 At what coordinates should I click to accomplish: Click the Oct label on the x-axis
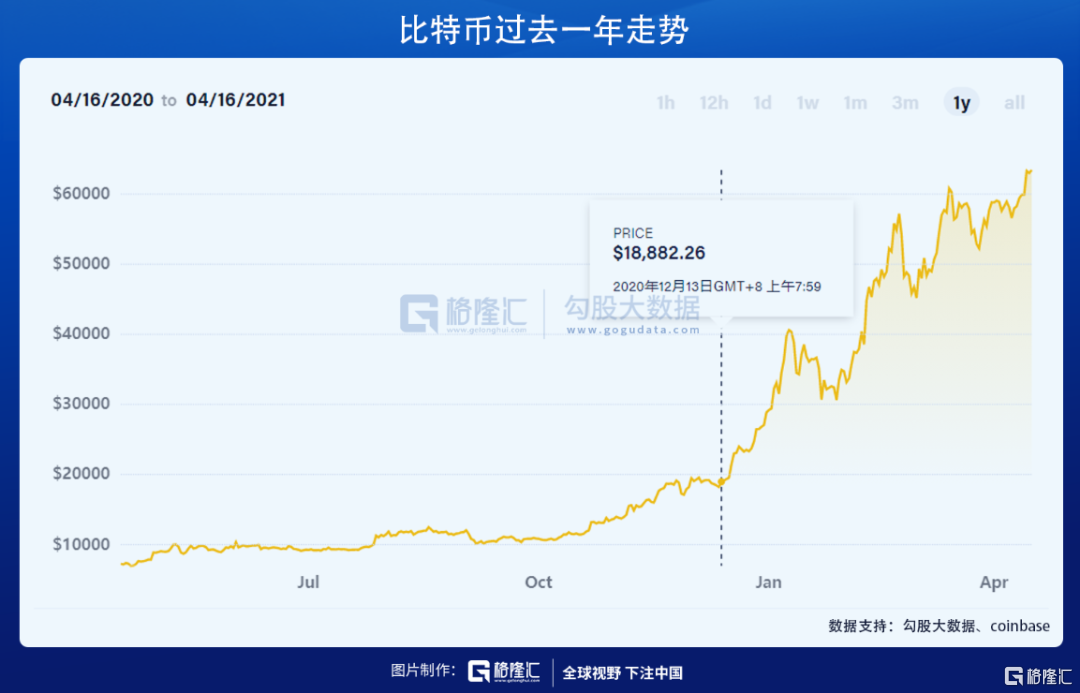(538, 582)
